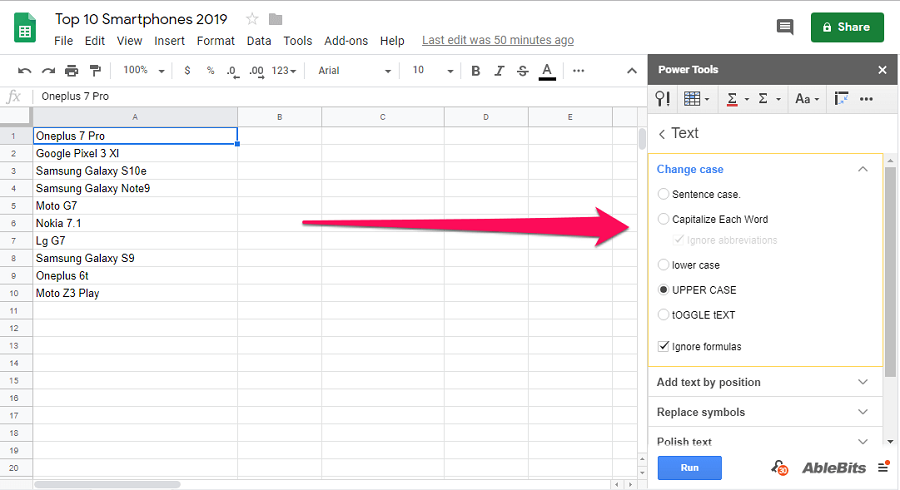The image size is (900, 490).
Task: Open font size 10 dropdown
Action: 433,71
